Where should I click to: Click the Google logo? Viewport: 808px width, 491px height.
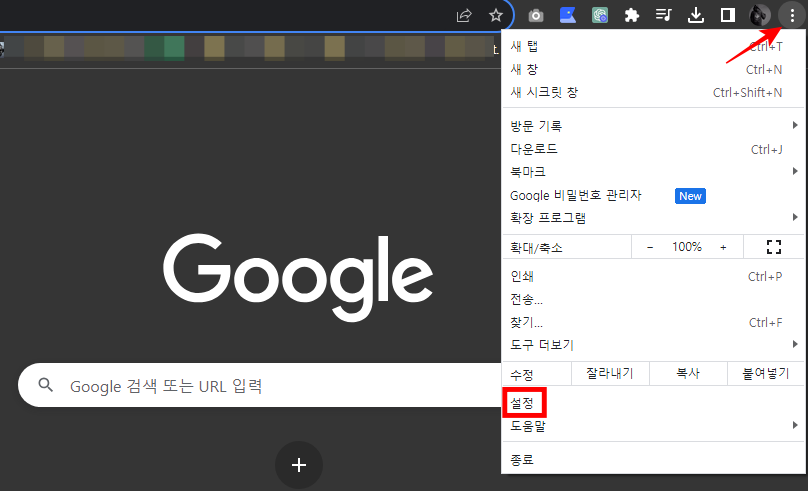tap(298, 277)
